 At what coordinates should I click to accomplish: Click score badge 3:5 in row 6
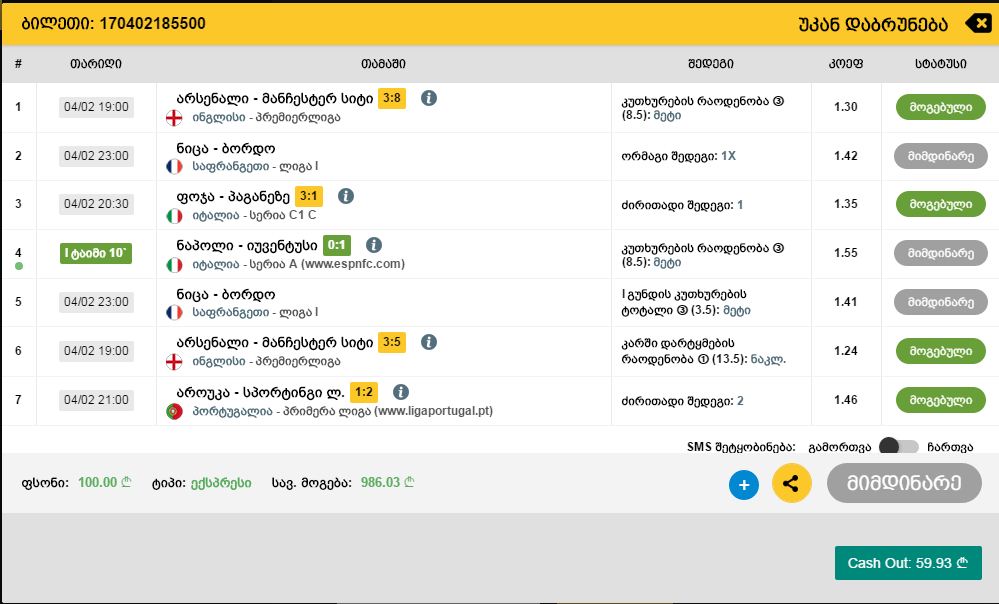tap(392, 342)
